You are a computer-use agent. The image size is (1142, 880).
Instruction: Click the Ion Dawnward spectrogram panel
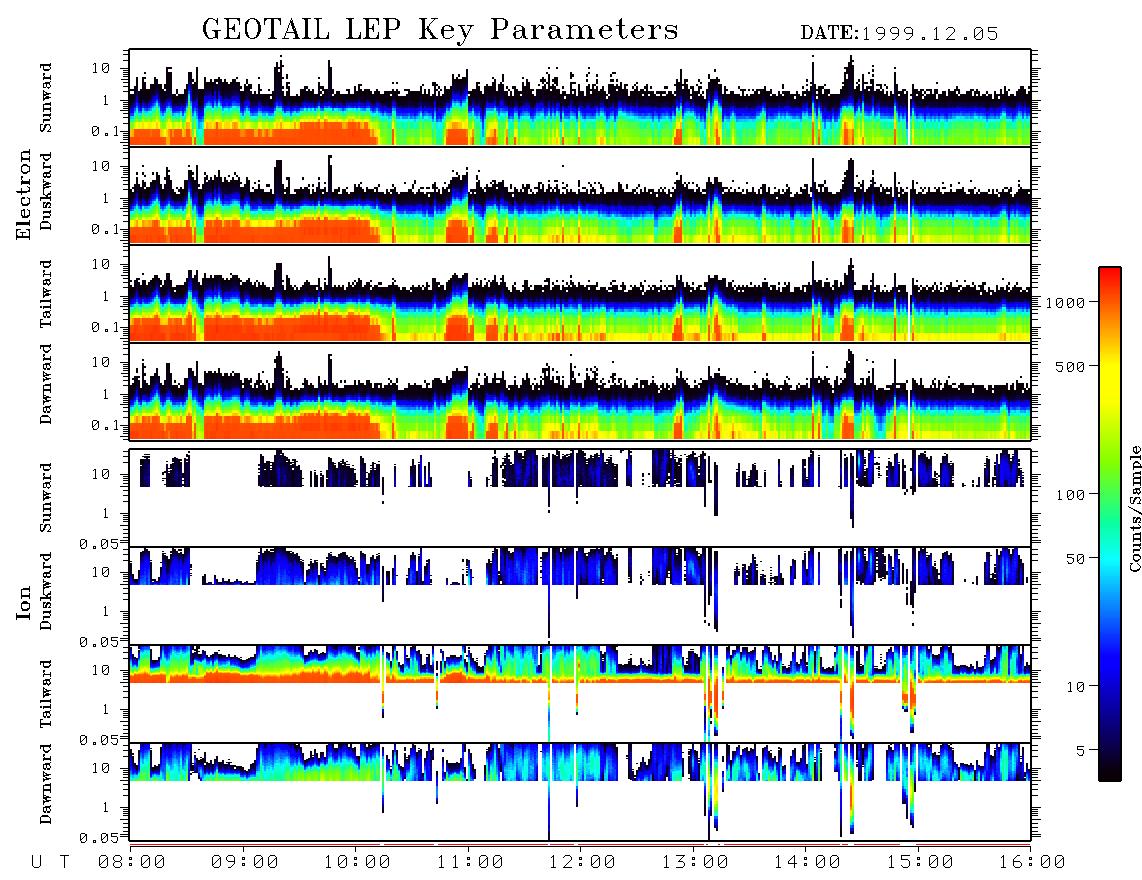click(580, 792)
